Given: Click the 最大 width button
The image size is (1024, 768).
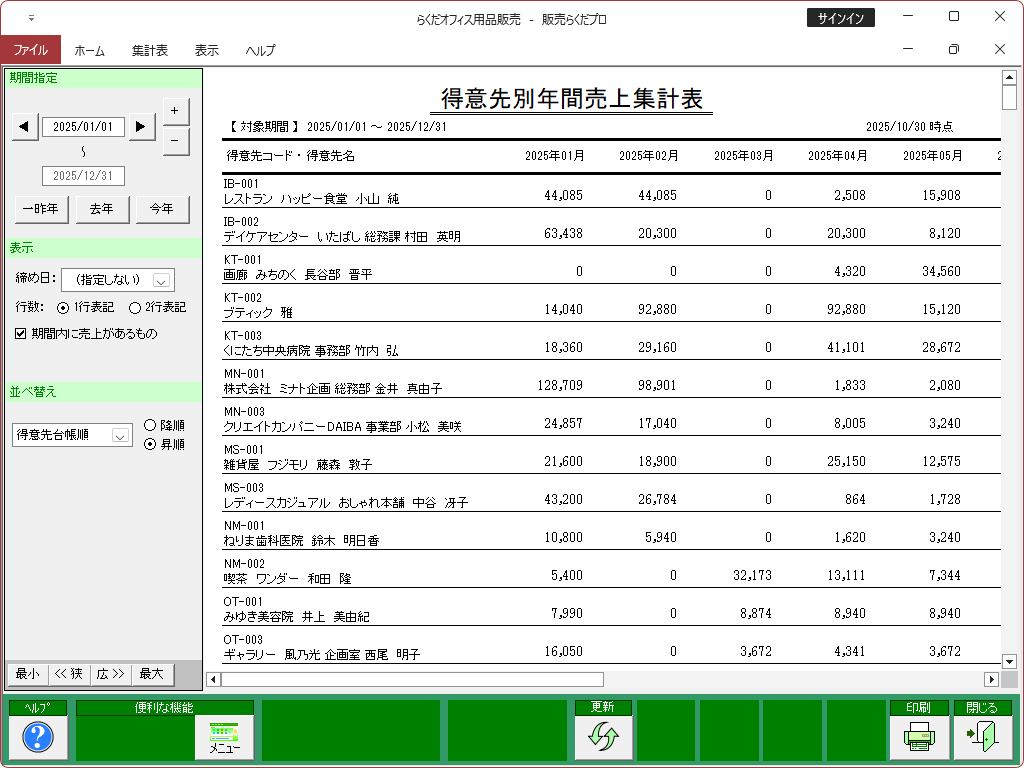Looking at the screenshot, I should tap(151, 674).
